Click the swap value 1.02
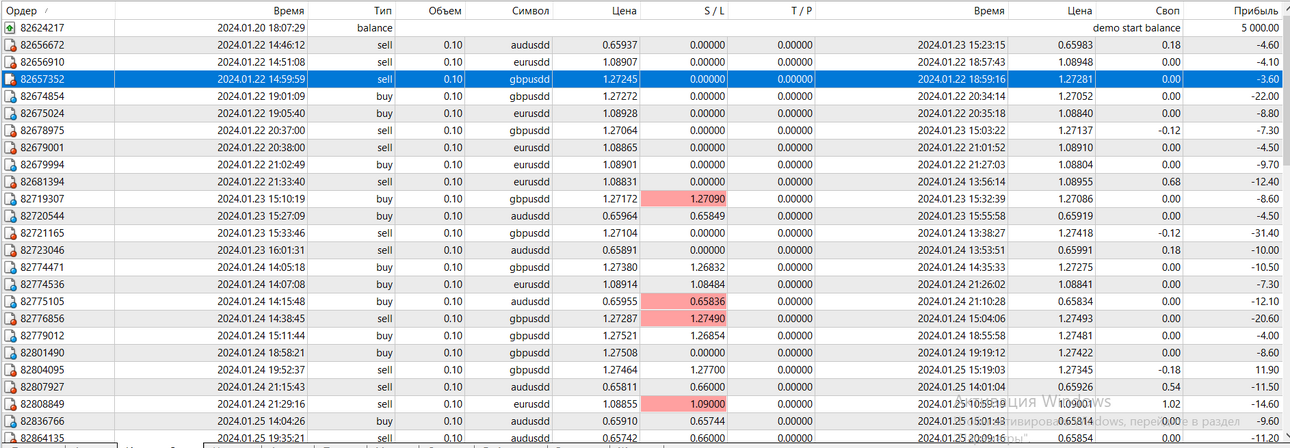The image size is (1290, 448). tap(1170, 403)
